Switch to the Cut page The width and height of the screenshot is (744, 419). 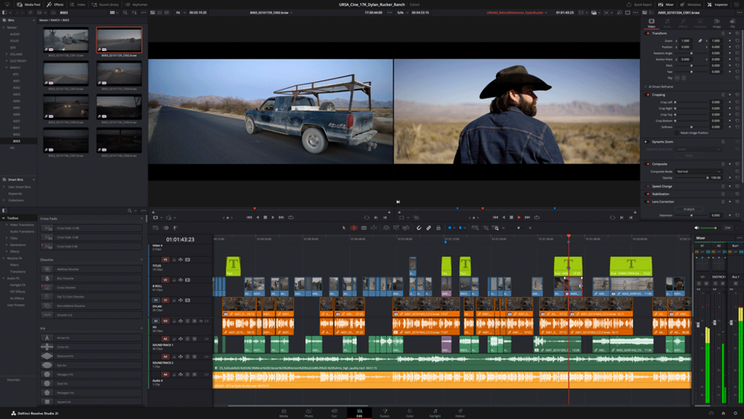334,413
